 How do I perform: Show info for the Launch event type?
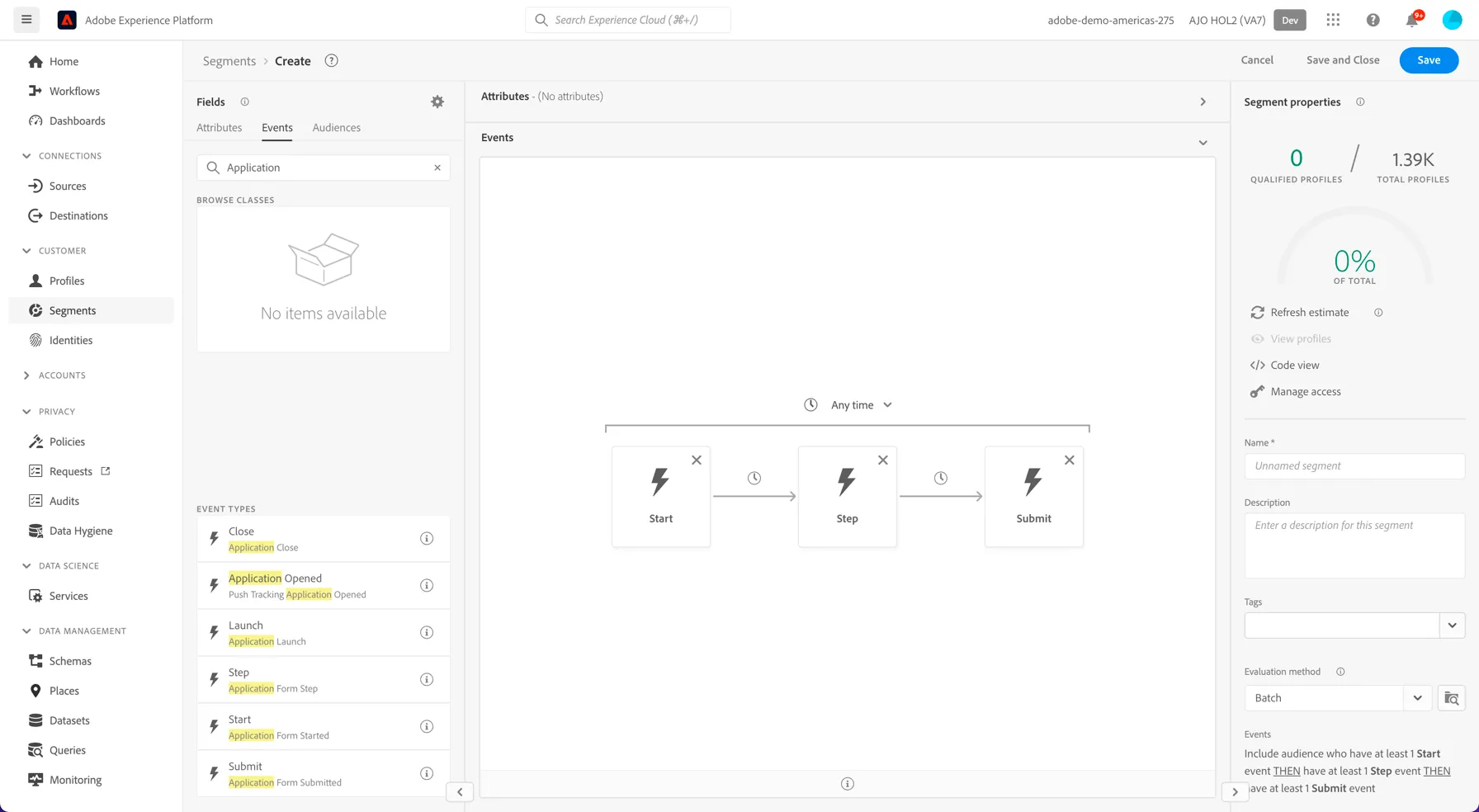click(x=427, y=632)
